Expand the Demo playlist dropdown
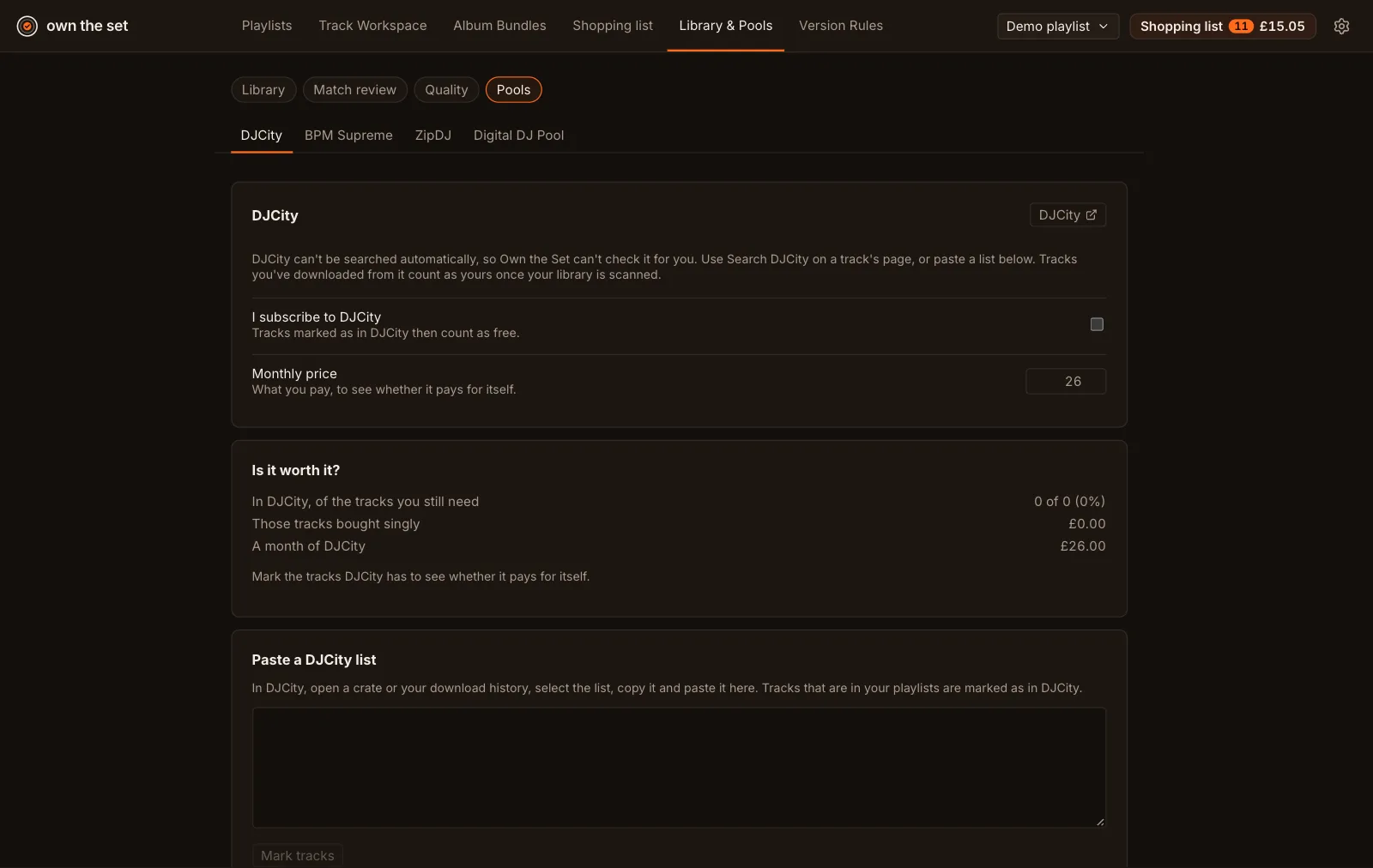Image resolution: width=1373 pixels, height=868 pixels. tap(1058, 27)
